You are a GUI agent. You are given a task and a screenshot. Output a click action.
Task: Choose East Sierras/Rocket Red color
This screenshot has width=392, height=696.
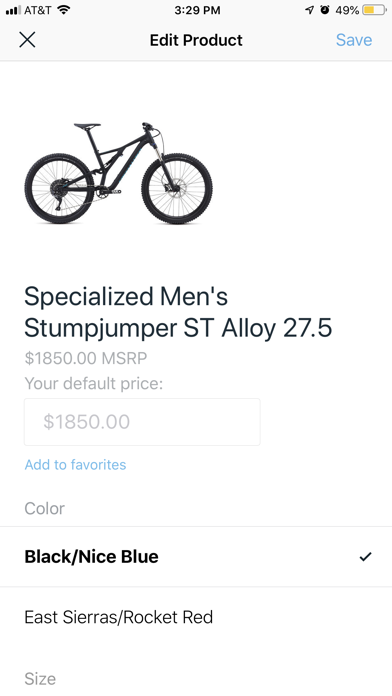(196, 617)
